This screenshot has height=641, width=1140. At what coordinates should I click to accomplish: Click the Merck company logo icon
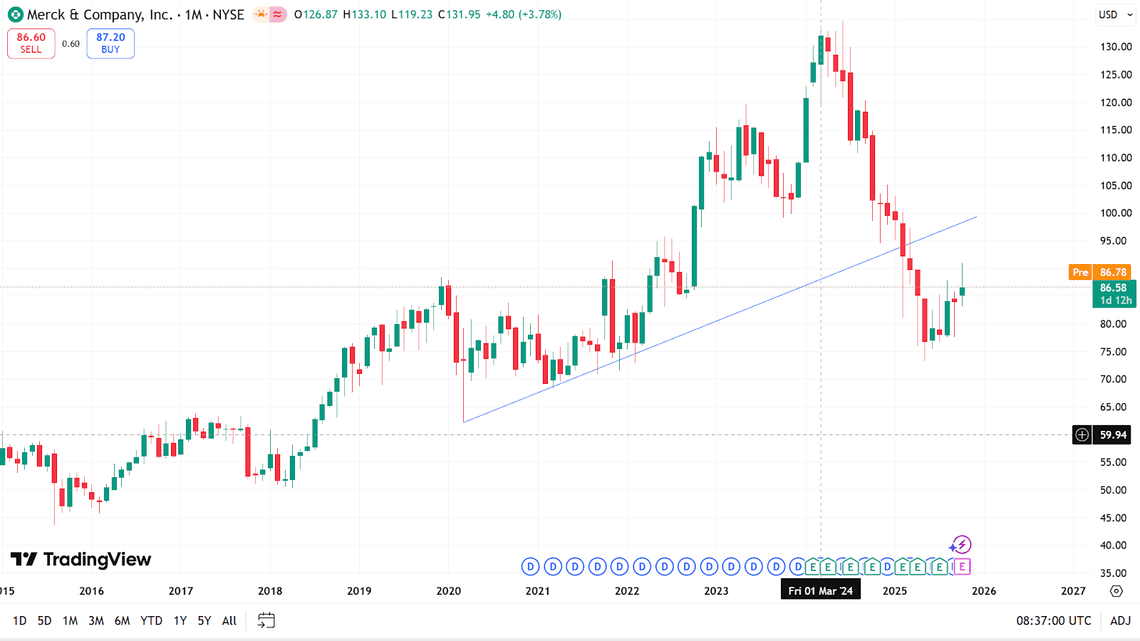[15, 15]
